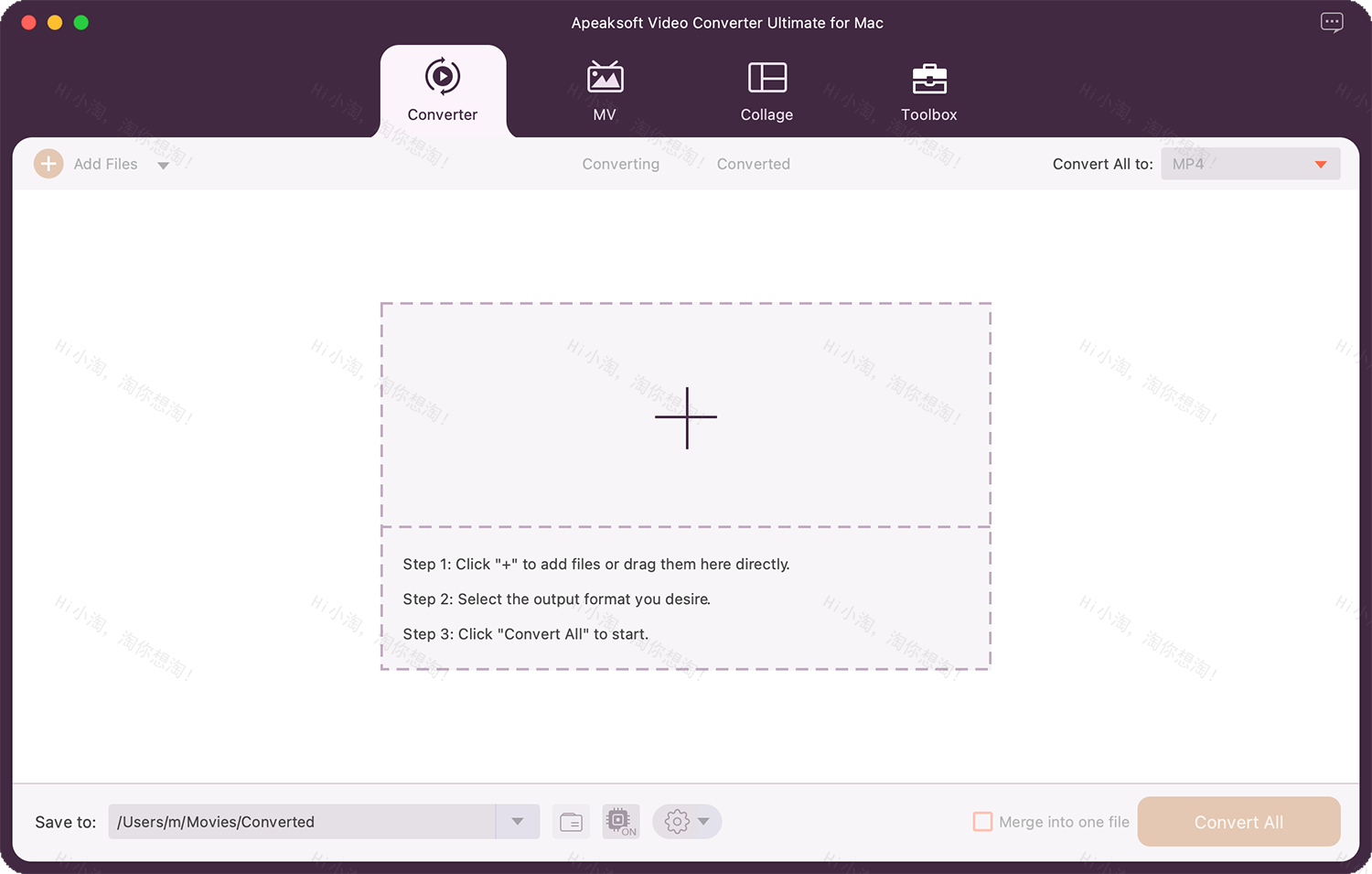Switch to the MV tab
The image size is (1372, 874).
[605, 92]
